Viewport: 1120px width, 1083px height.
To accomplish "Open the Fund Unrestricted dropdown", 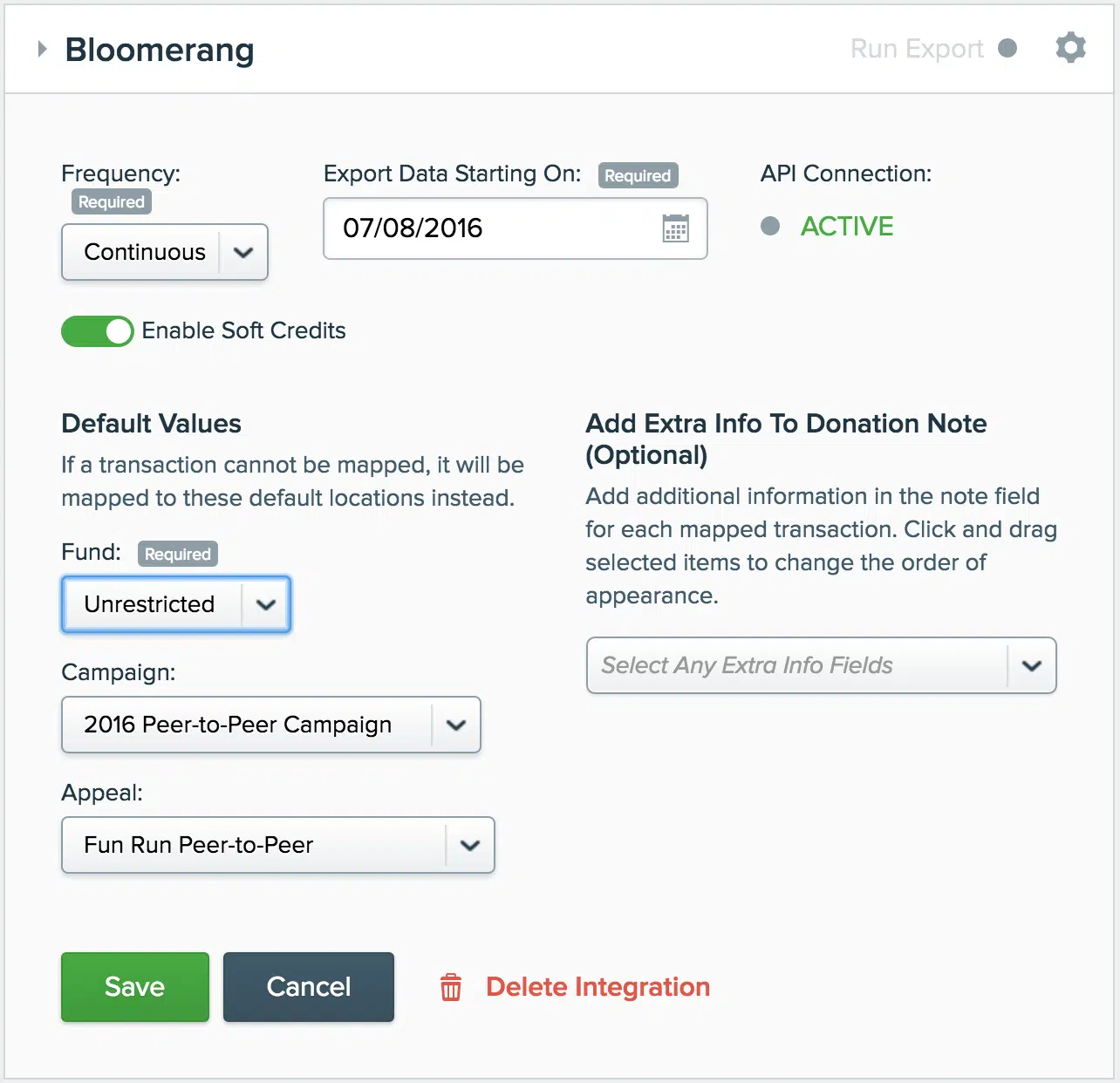I will (x=176, y=604).
